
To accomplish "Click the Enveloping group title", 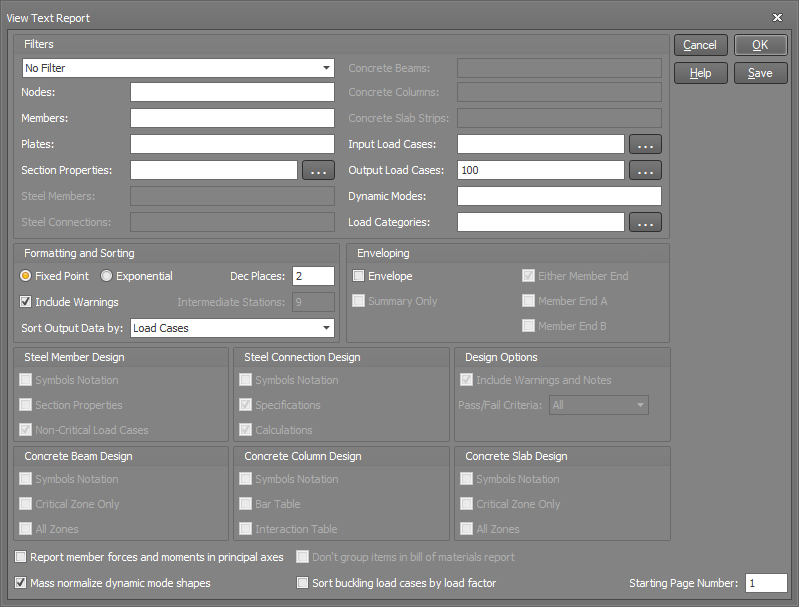I will pyautogui.click(x=383, y=253).
